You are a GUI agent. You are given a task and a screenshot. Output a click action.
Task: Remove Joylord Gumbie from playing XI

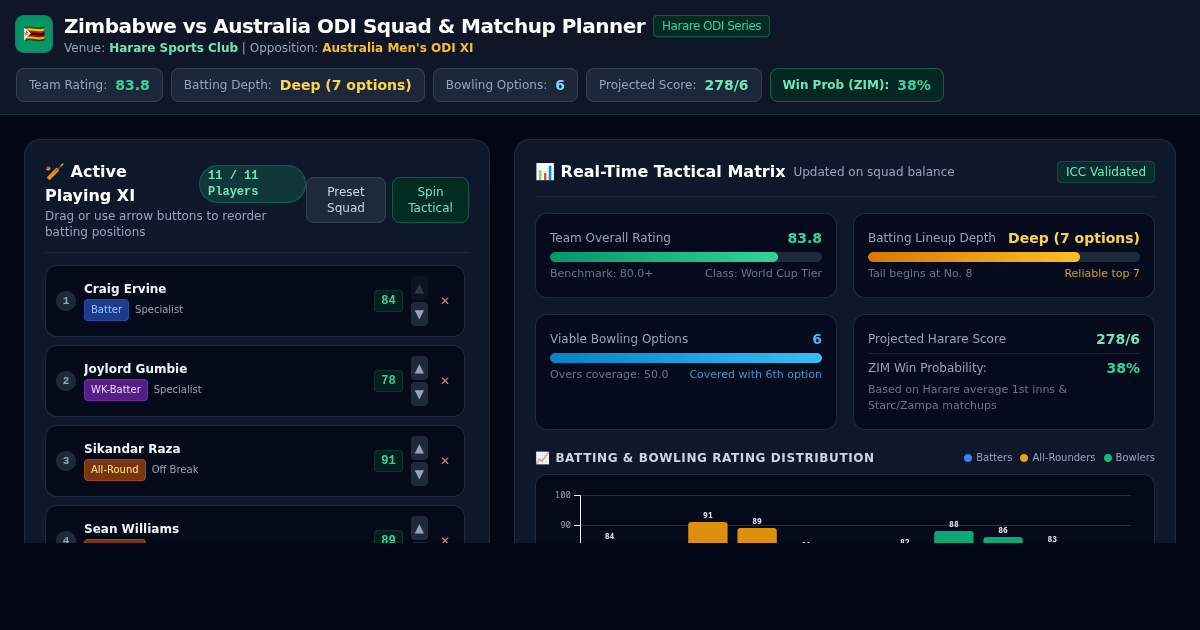pos(445,381)
